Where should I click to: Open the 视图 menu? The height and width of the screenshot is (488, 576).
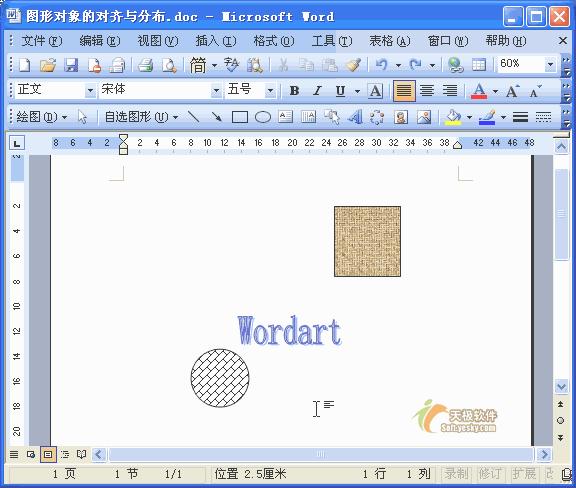pyautogui.click(x=158, y=40)
